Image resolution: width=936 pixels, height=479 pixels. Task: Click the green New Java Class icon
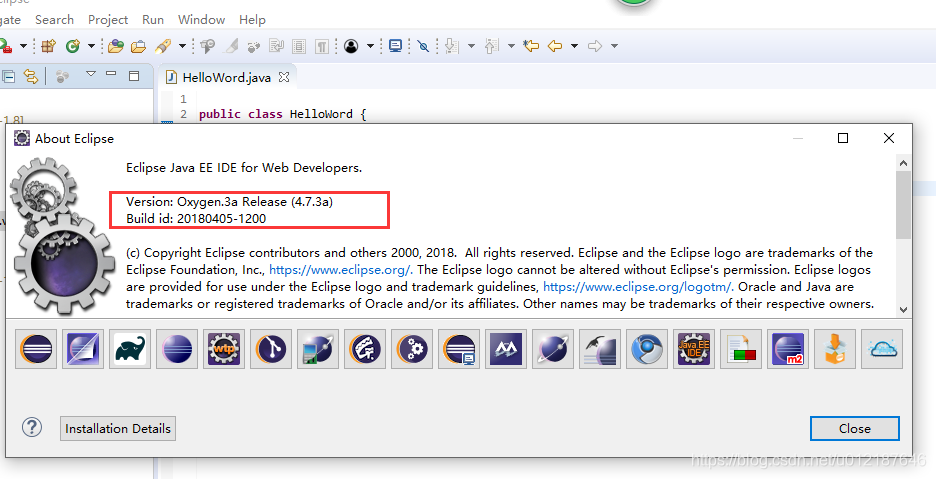pyautogui.click(x=73, y=46)
